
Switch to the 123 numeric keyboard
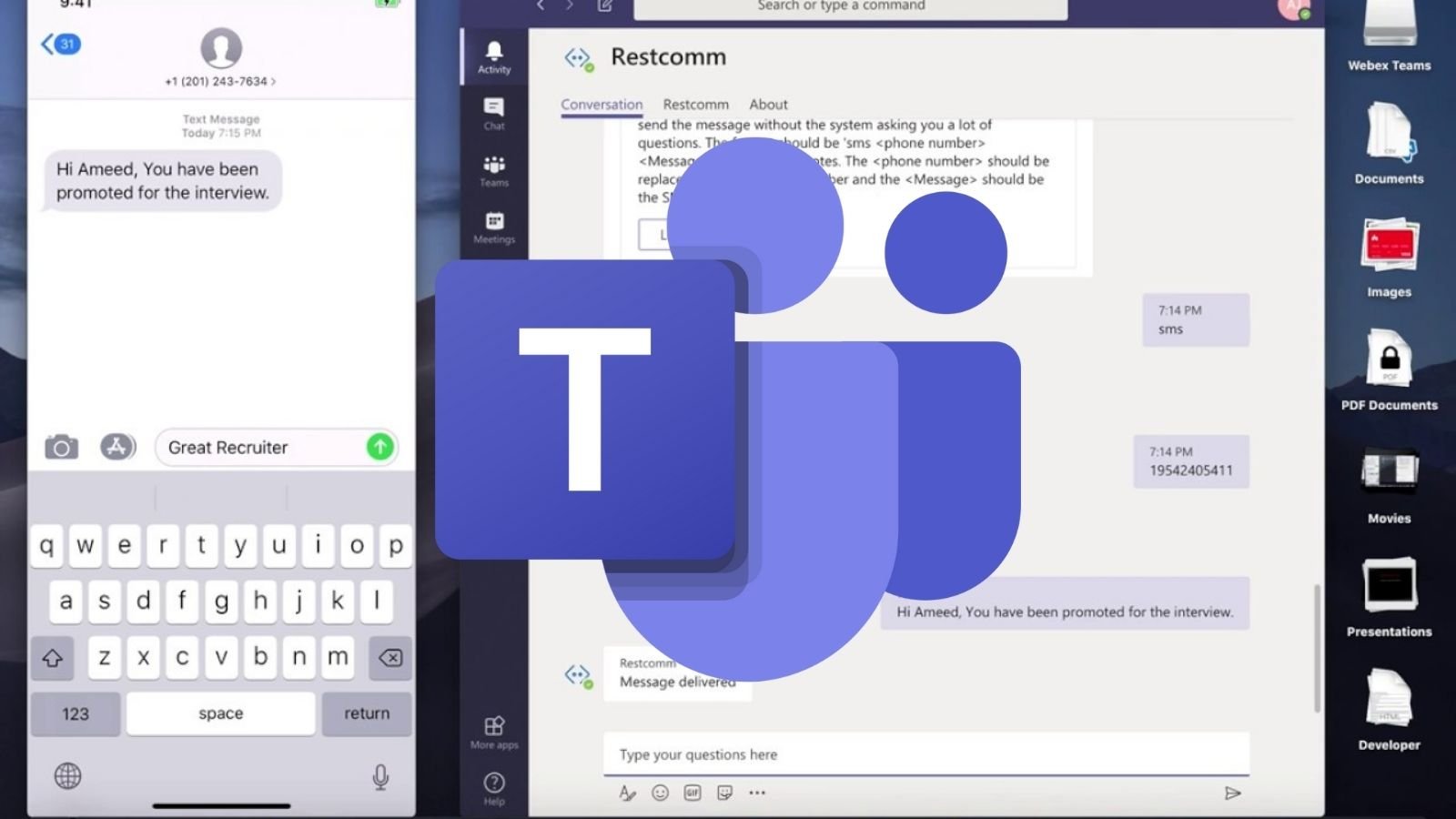76,713
